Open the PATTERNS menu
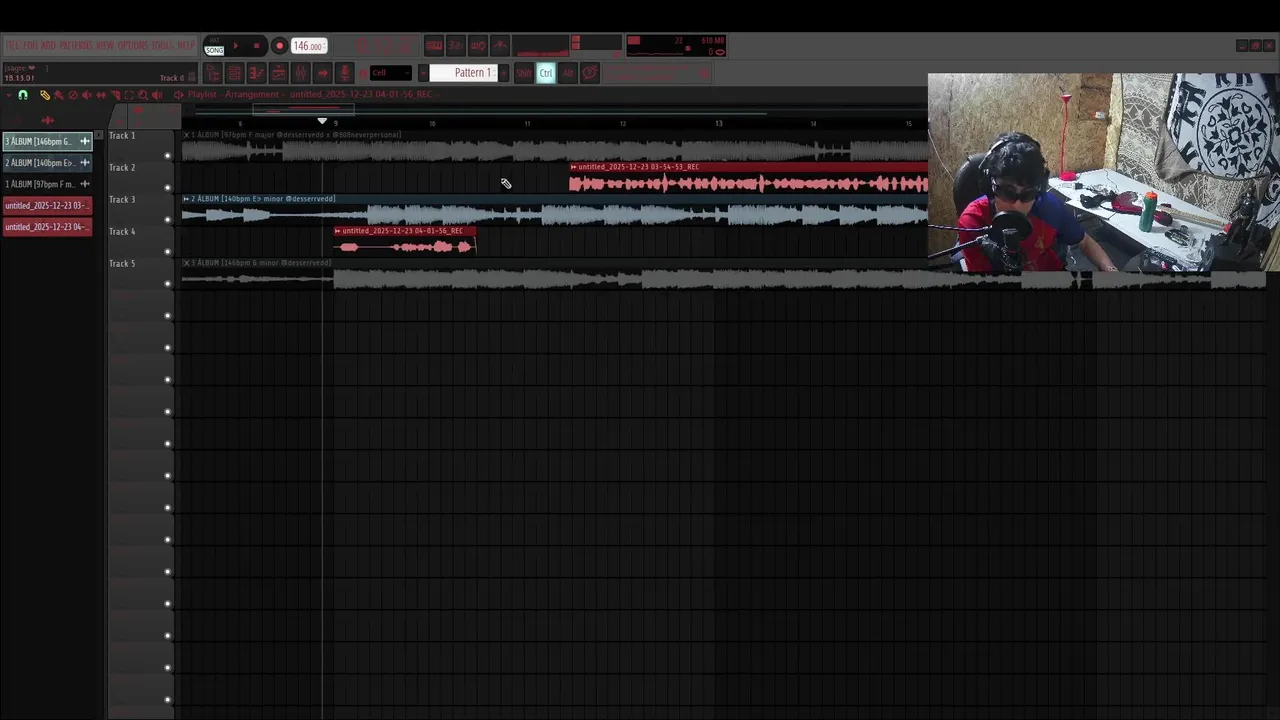Image resolution: width=1280 pixels, height=720 pixels. (x=75, y=46)
